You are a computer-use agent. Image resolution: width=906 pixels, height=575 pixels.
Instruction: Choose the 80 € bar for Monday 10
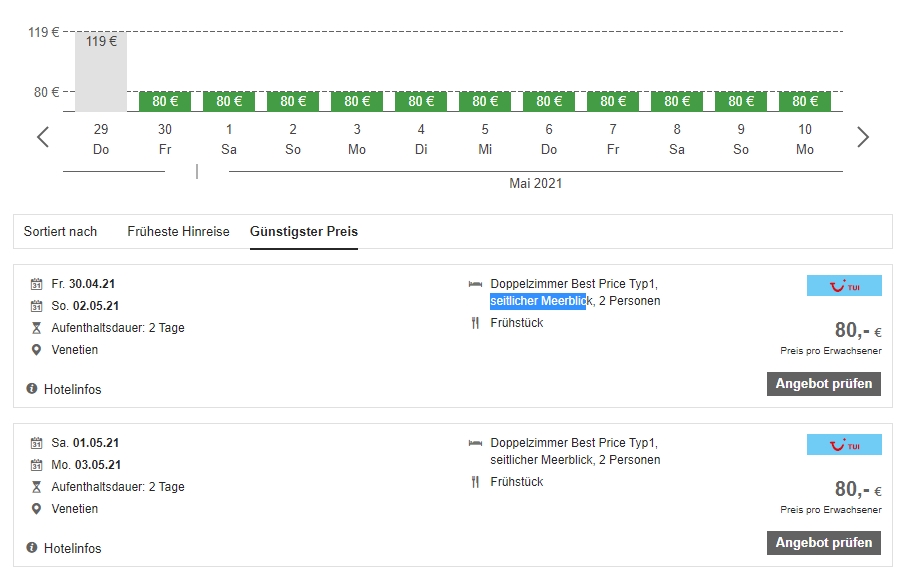coord(805,101)
